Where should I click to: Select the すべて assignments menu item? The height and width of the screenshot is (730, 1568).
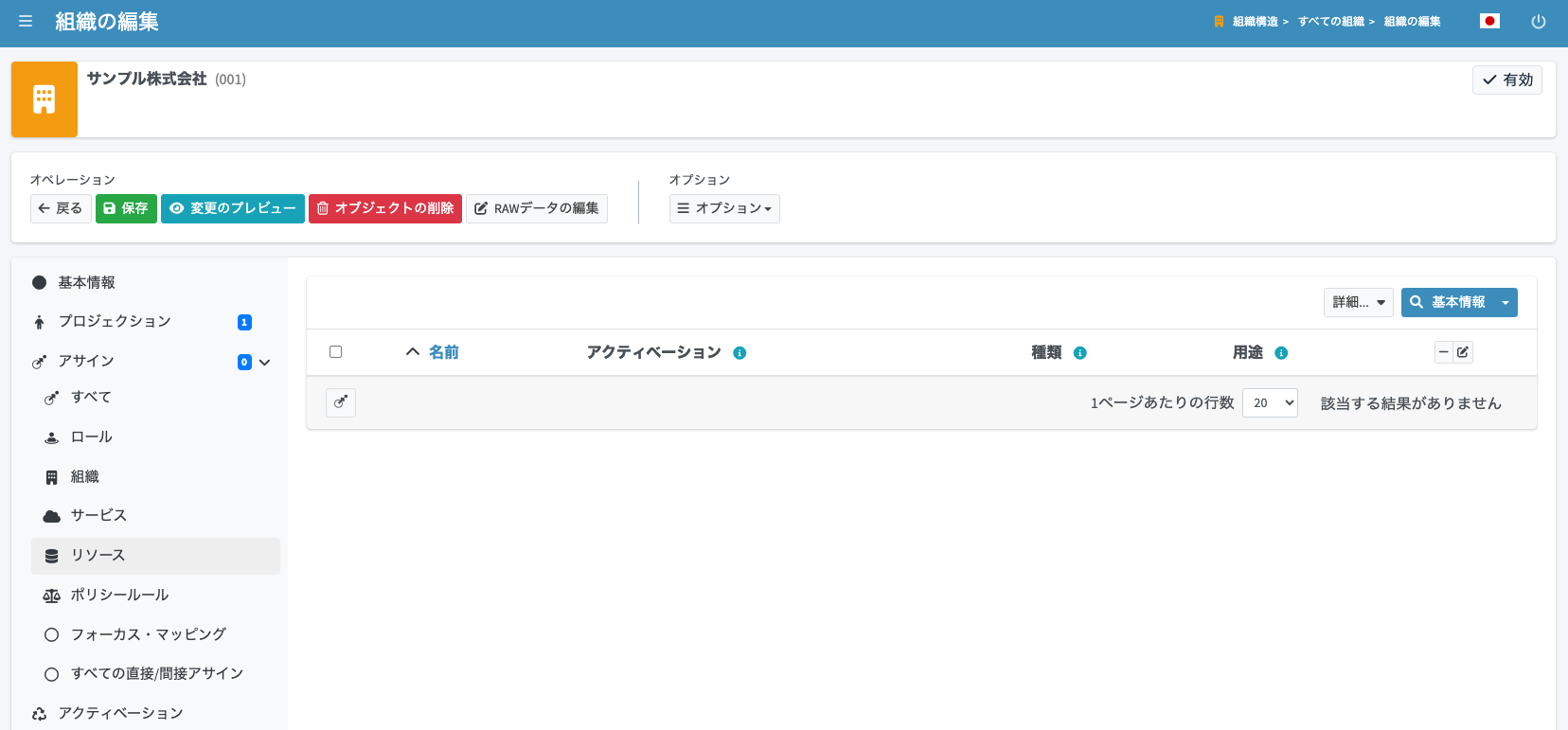[x=155, y=398]
